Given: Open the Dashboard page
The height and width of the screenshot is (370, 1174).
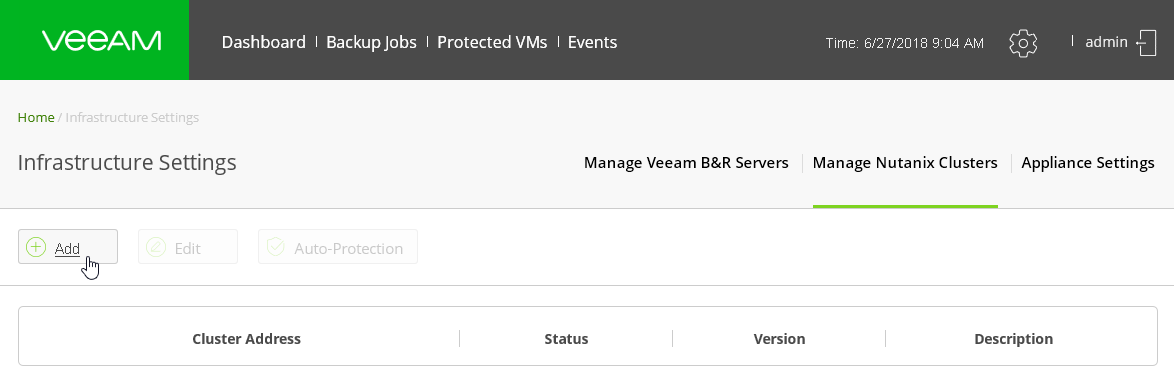Looking at the screenshot, I should tap(264, 42).
